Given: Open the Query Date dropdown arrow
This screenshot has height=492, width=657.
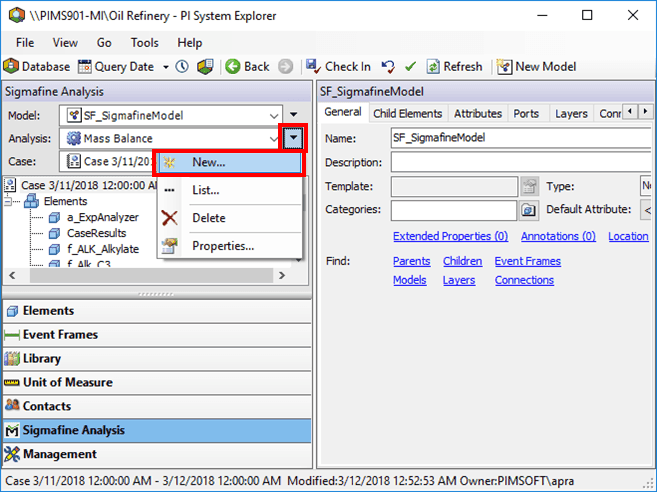Looking at the screenshot, I should pyautogui.click(x=166, y=67).
